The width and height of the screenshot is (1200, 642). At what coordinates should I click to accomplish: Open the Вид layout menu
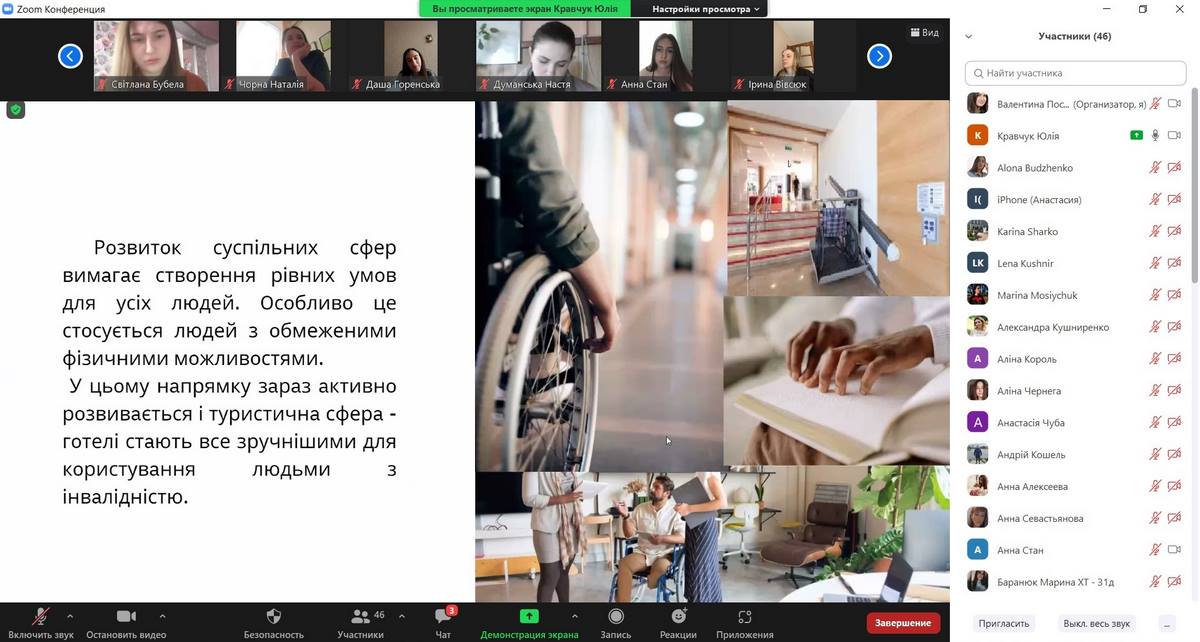tap(924, 33)
